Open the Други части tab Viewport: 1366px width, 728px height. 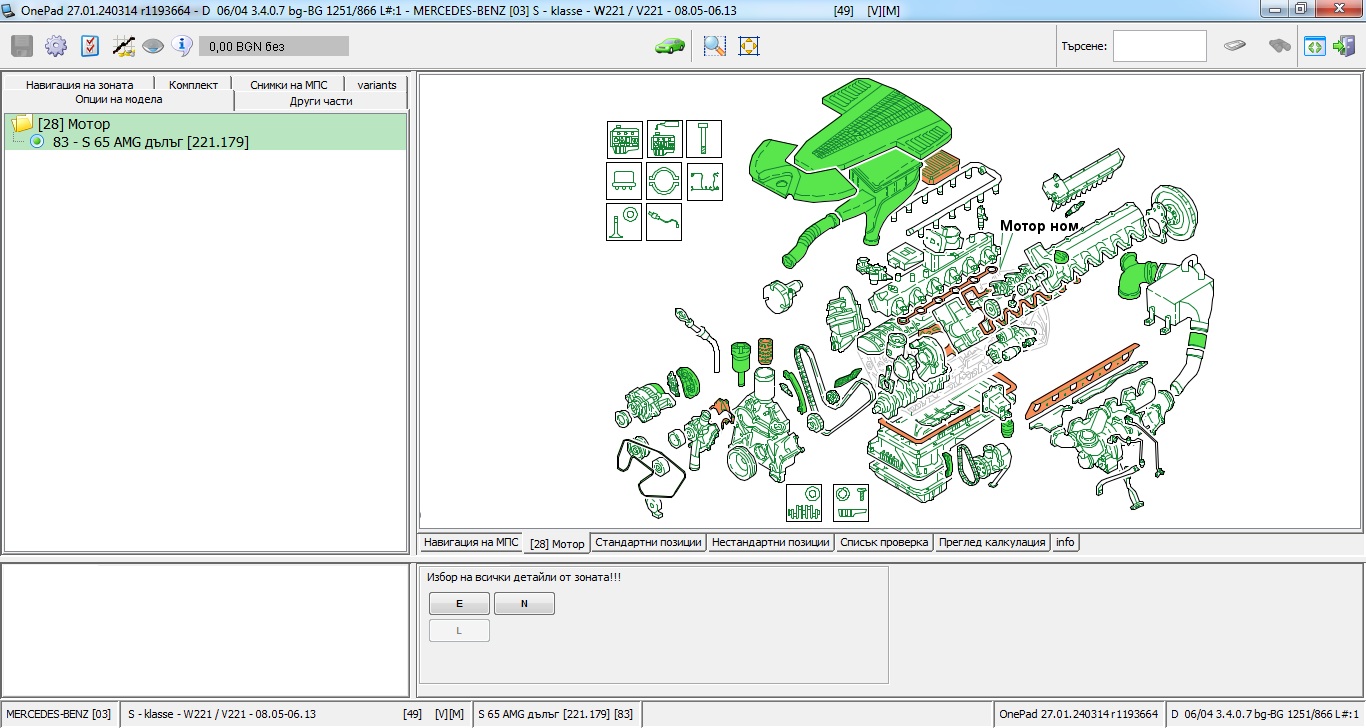pos(321,101)
